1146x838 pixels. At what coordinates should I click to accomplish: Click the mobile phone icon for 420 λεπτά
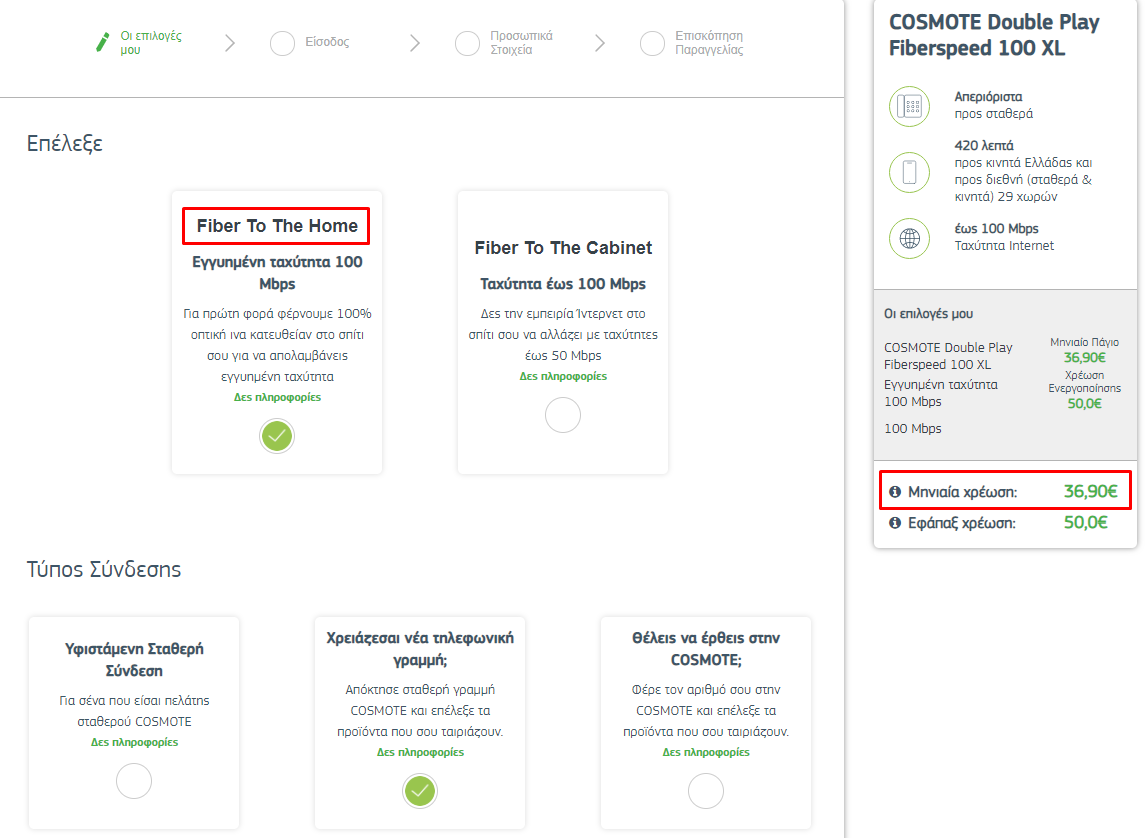(909, 172)
